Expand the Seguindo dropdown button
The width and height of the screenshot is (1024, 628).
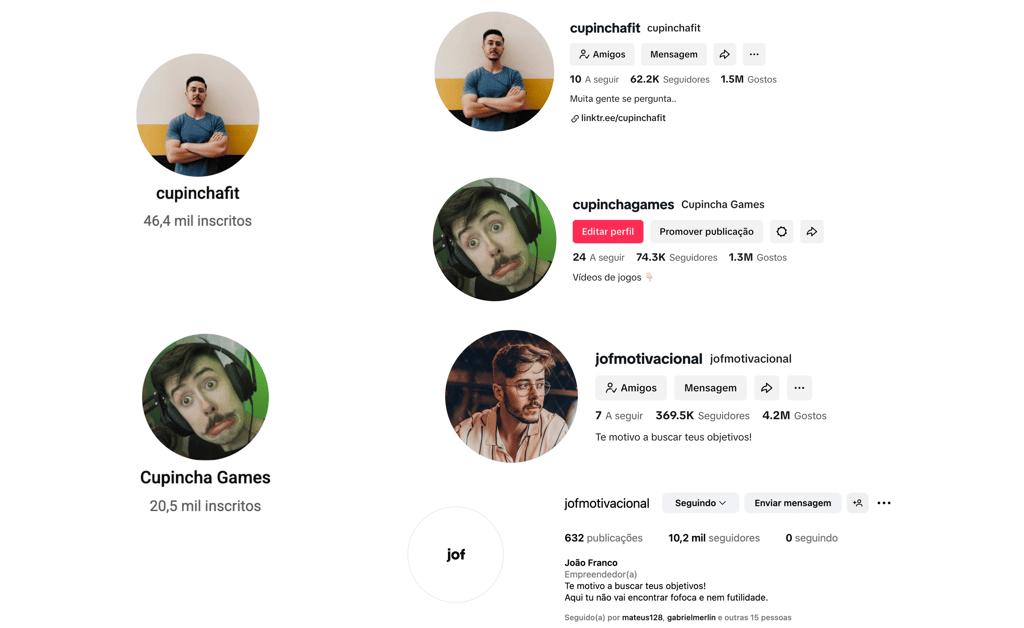click(700, 503)
